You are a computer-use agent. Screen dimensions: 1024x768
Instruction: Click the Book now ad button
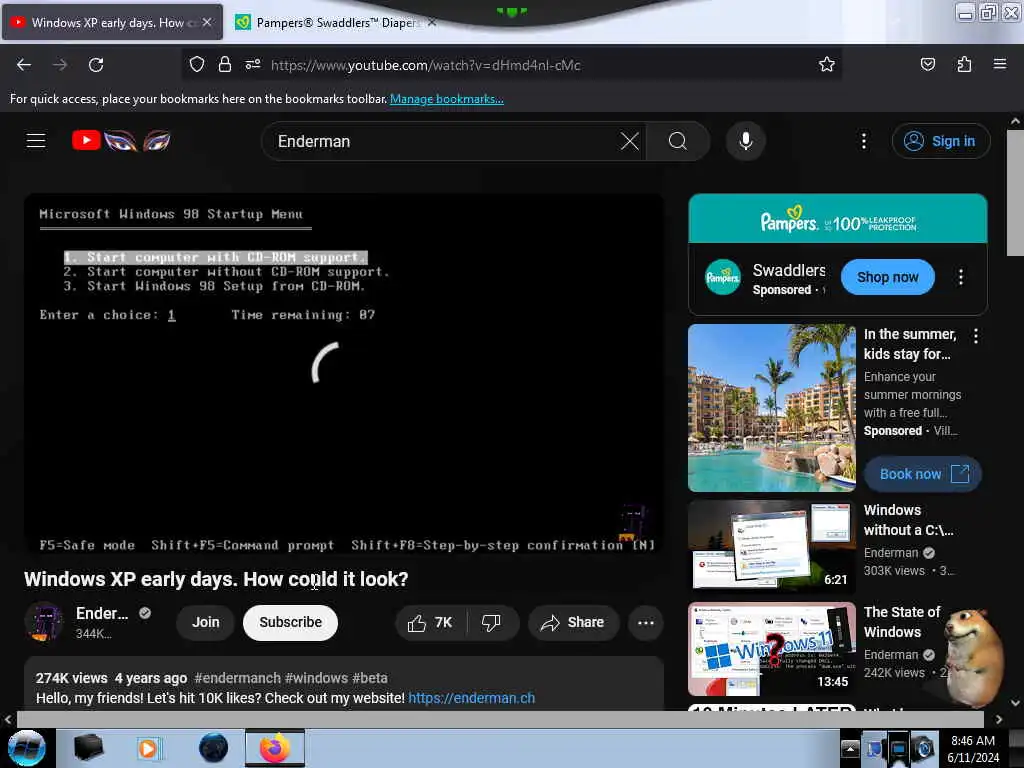[x=923, y=474]
